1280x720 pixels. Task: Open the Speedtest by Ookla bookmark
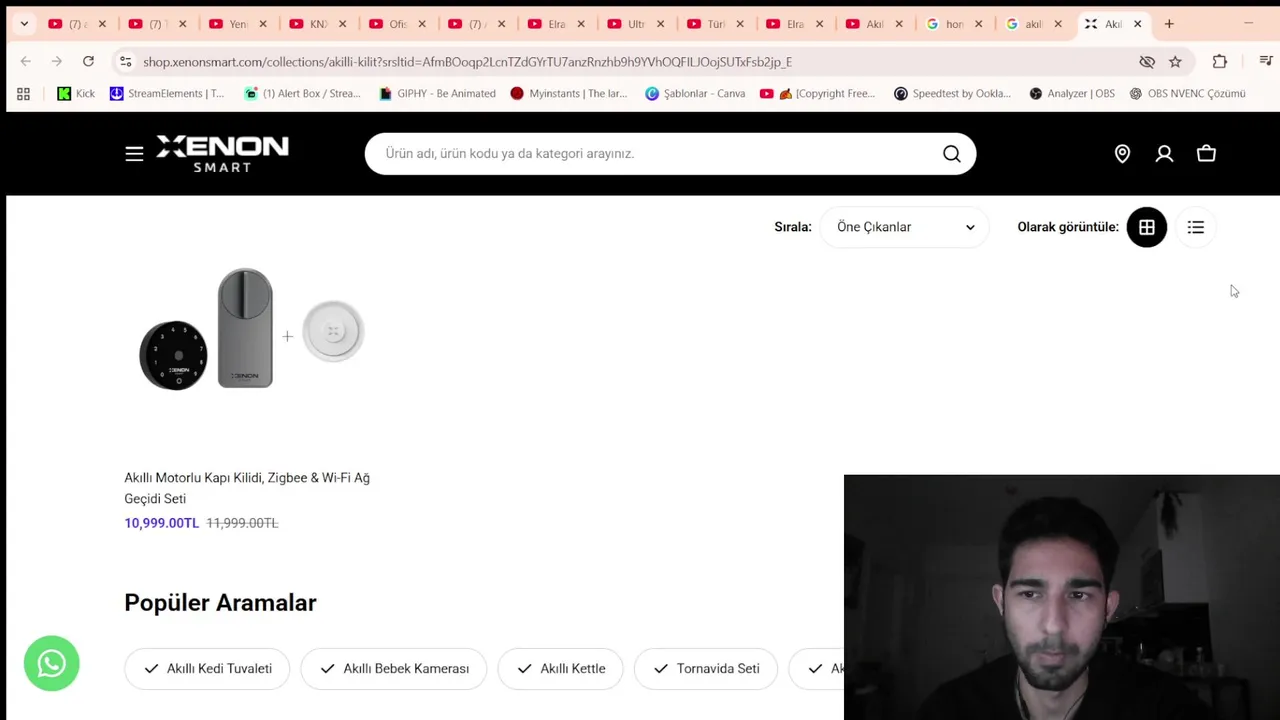coord(952,94)
